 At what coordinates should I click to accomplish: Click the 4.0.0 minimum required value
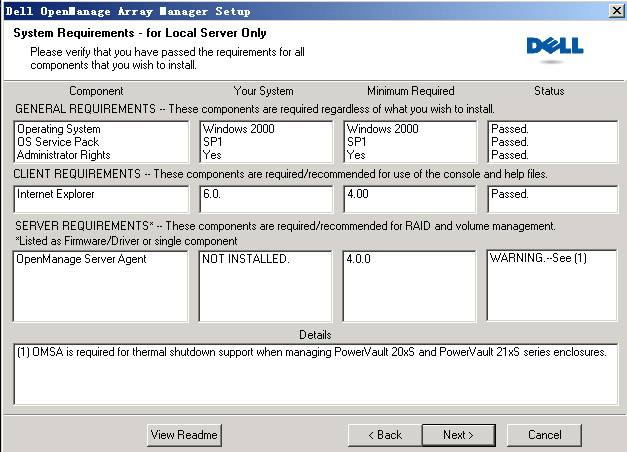click(358, 259)
